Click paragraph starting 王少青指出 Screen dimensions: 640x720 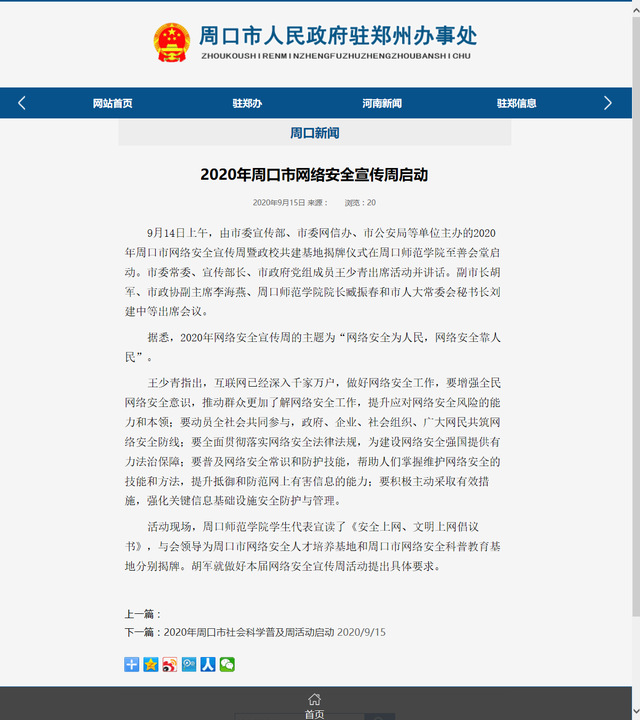tap(313, 442)
